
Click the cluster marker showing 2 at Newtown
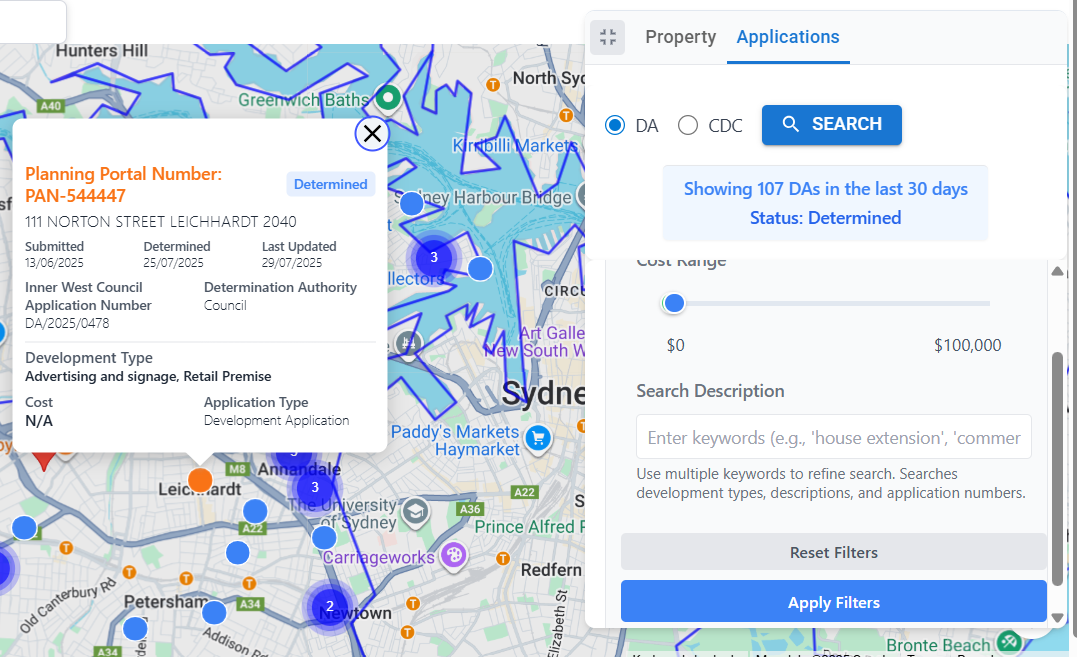coord(330,605)
